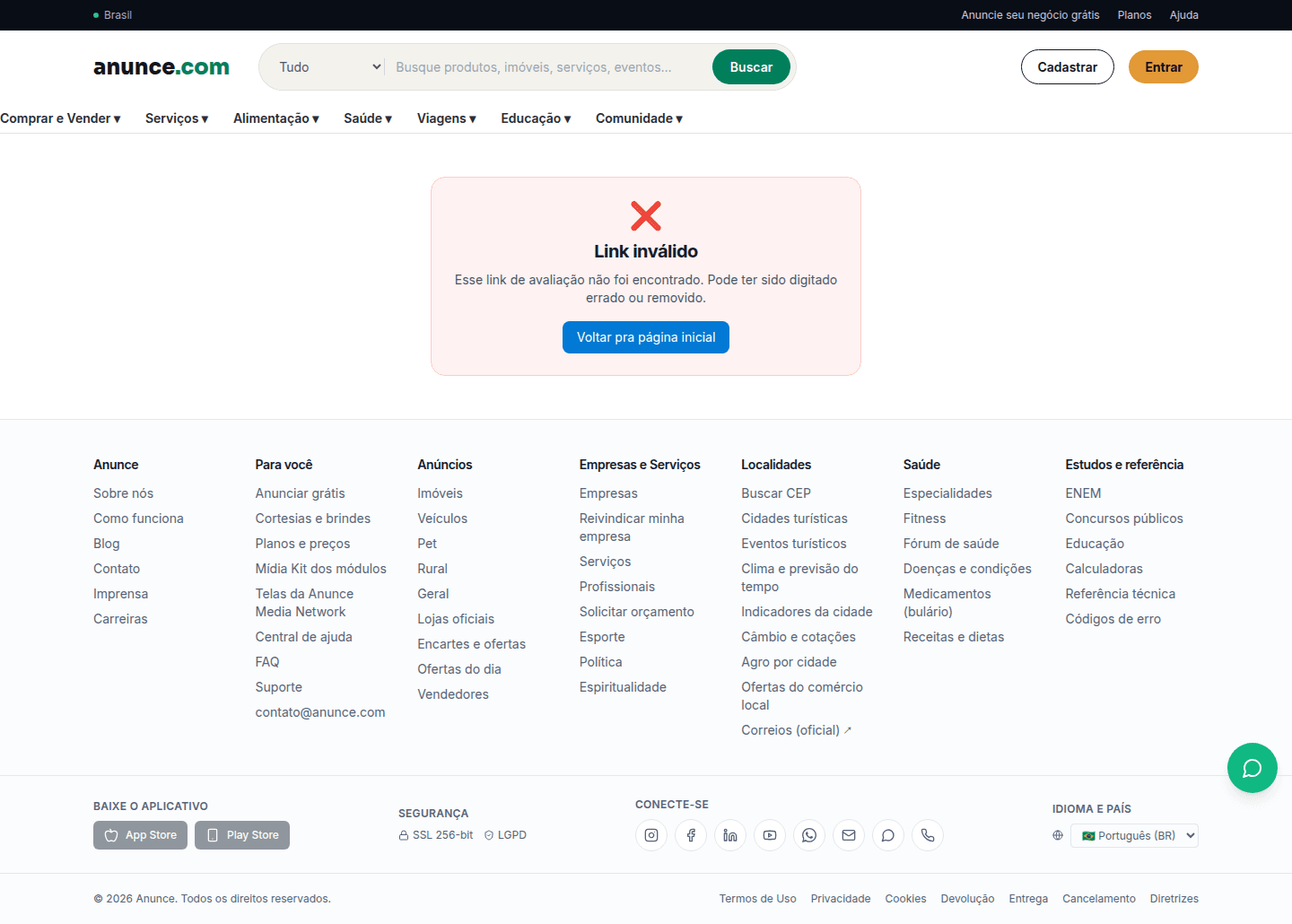Open the green floating chat widget

tap(1253, 768)
